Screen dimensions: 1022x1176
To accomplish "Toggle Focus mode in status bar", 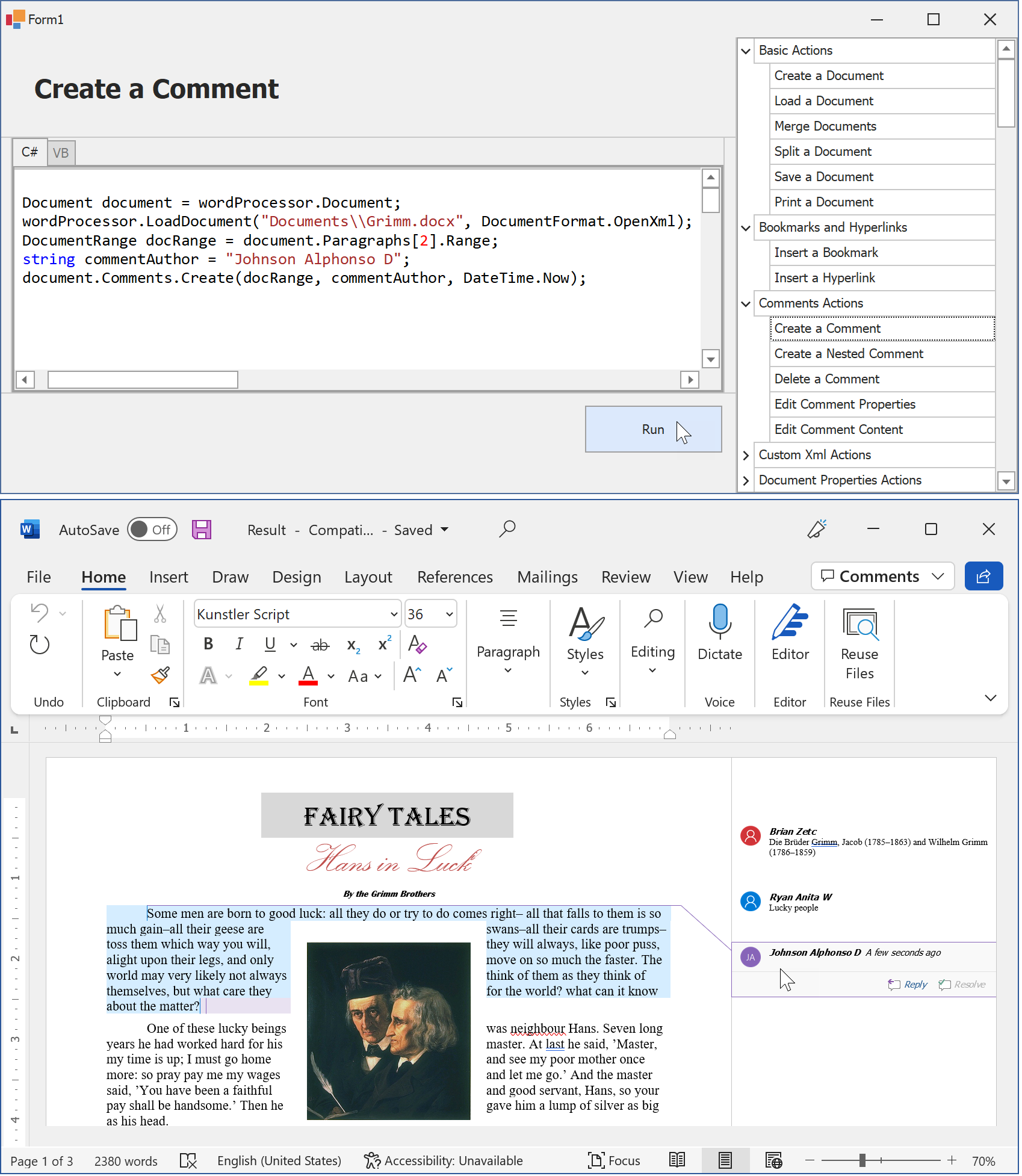I will (x=614, y=1161).
